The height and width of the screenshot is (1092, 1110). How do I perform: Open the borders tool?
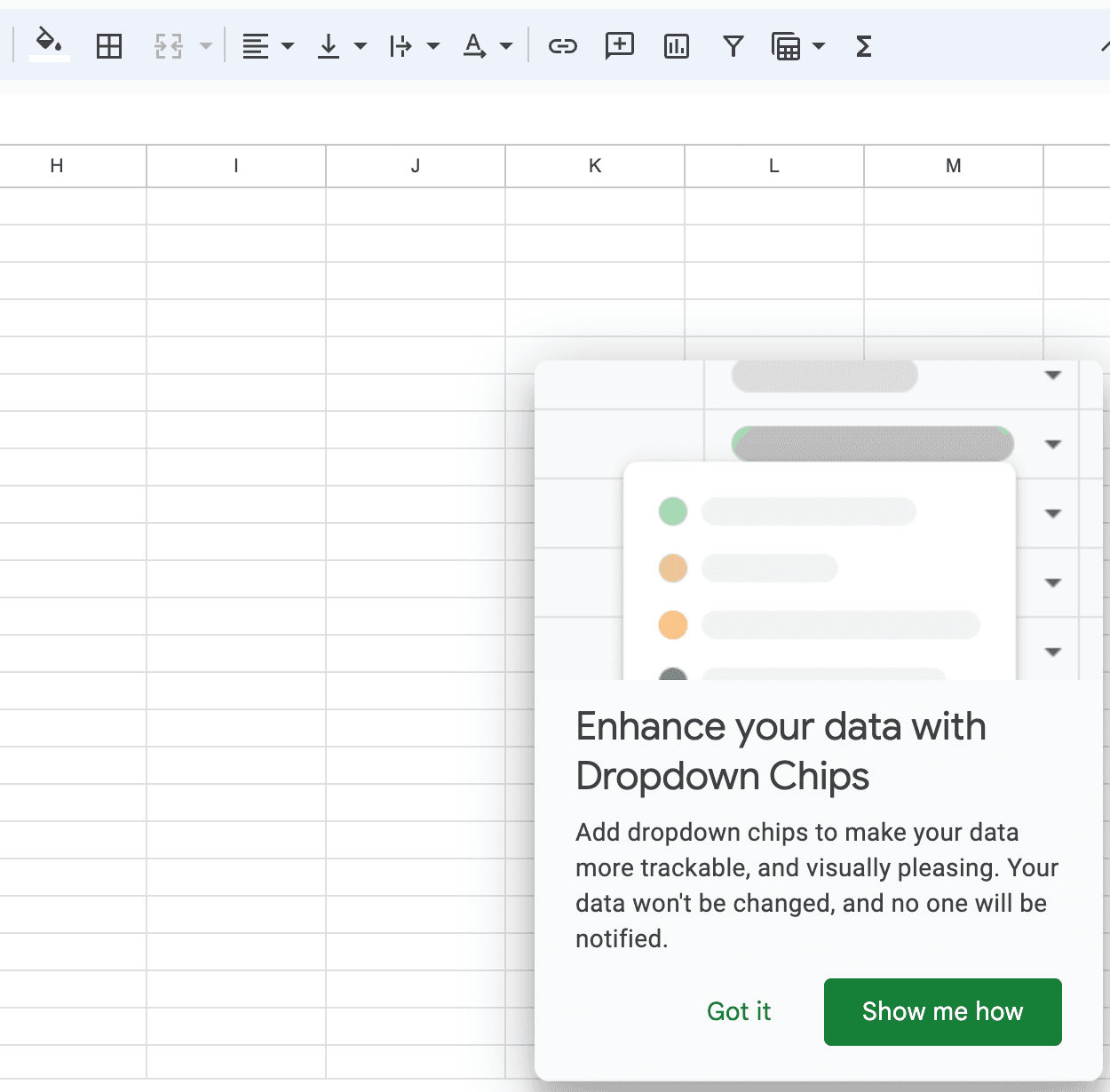point(108,45)
